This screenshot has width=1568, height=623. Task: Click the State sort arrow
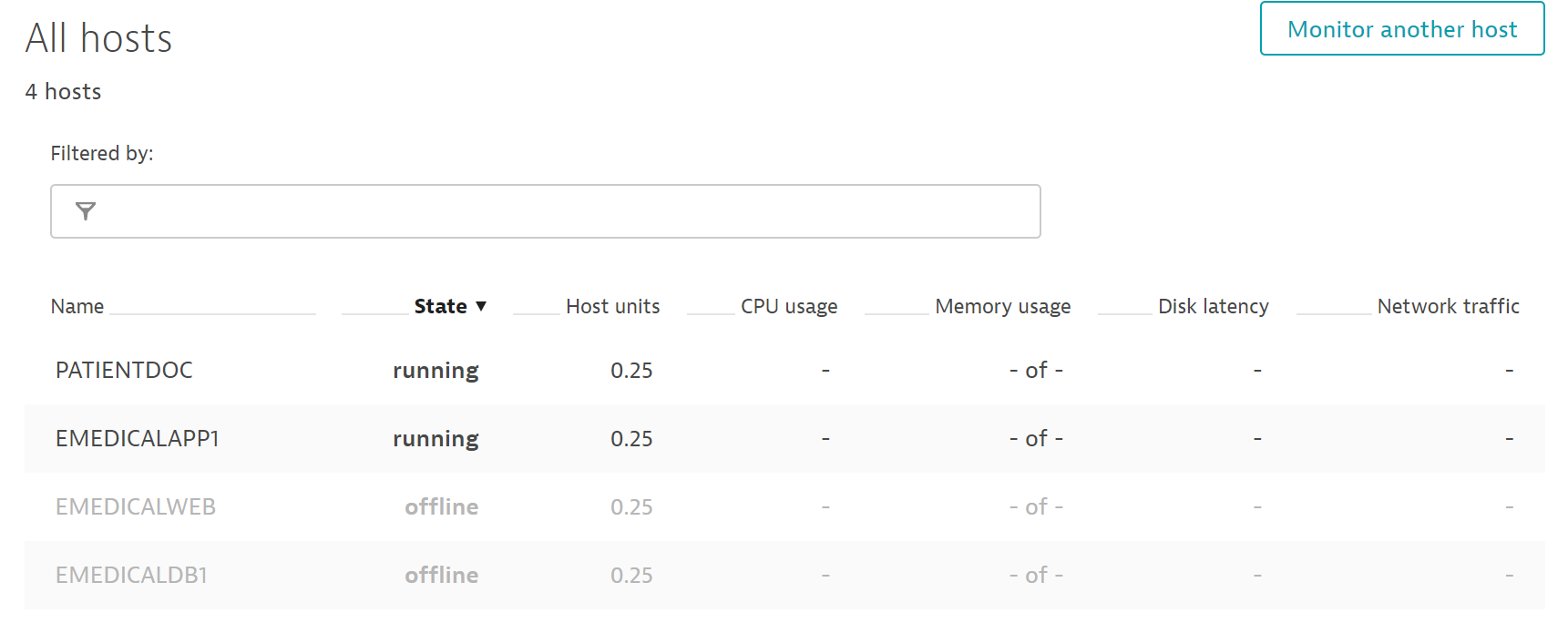(481, 306)
